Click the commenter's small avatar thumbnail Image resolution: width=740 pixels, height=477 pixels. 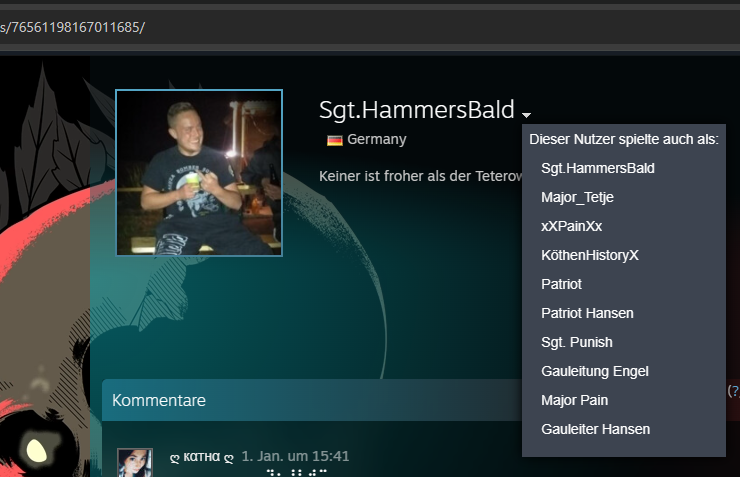(135, 463)
